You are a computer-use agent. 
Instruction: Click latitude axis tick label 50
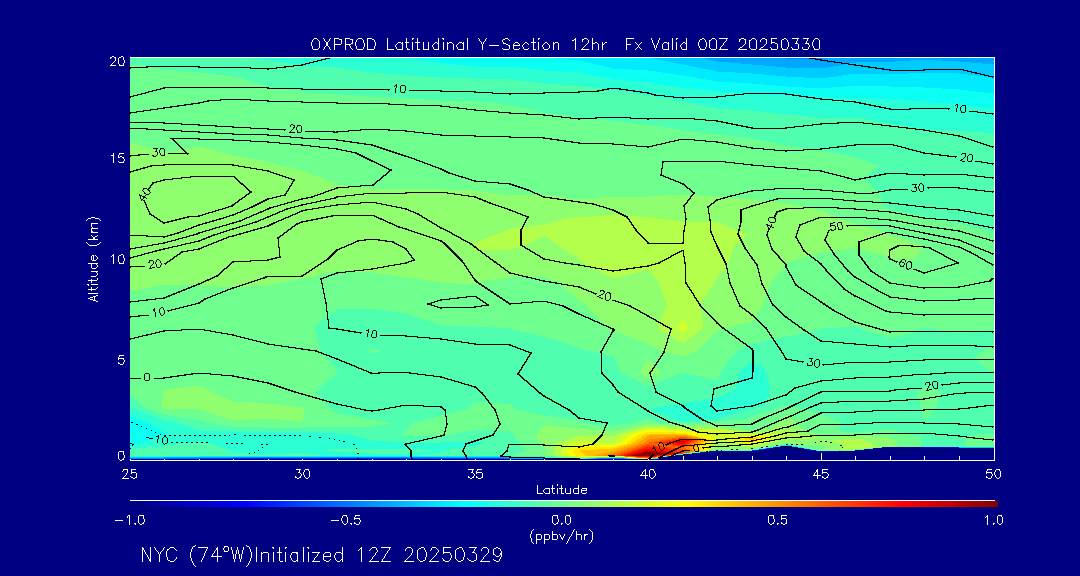pos(994,474)
